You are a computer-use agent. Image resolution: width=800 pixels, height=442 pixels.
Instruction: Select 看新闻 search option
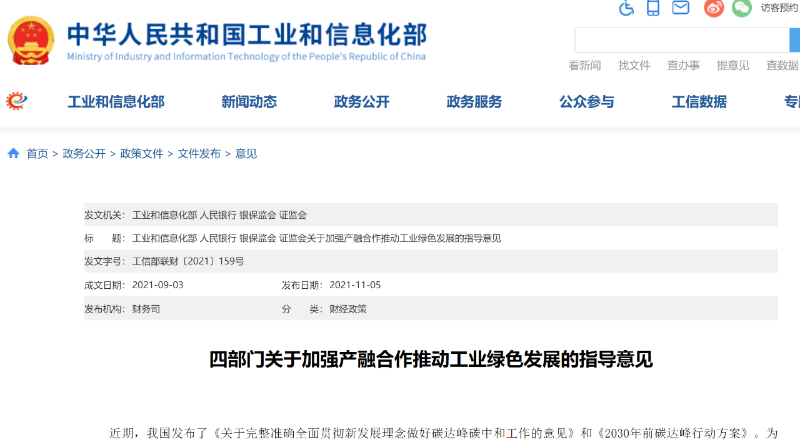[x=585, y=65]
